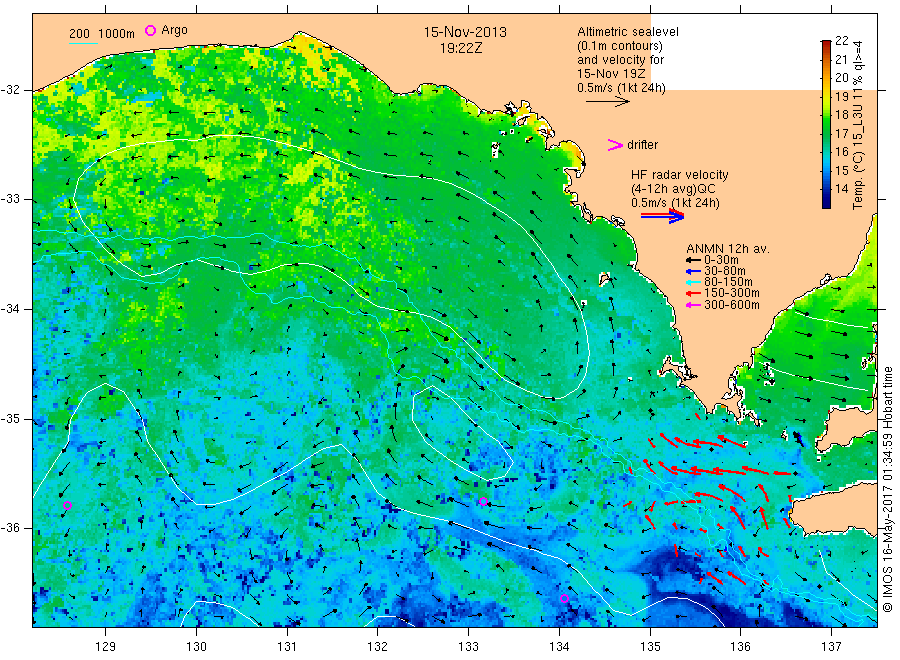Image resolution: width=900 pixels, height=660 pixels.
Task: Click the '1000m' depth contour label
Action: 117,34
